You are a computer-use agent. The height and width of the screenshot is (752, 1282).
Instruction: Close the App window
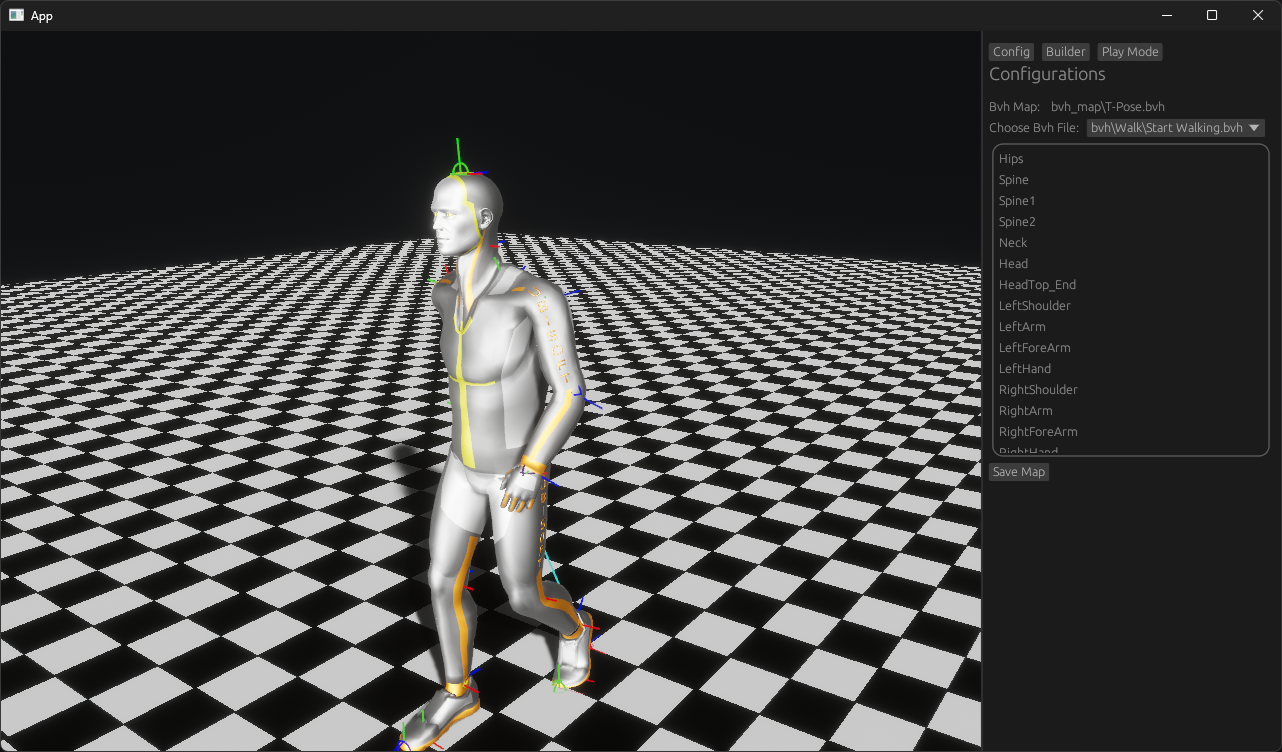coord(1258,15)
